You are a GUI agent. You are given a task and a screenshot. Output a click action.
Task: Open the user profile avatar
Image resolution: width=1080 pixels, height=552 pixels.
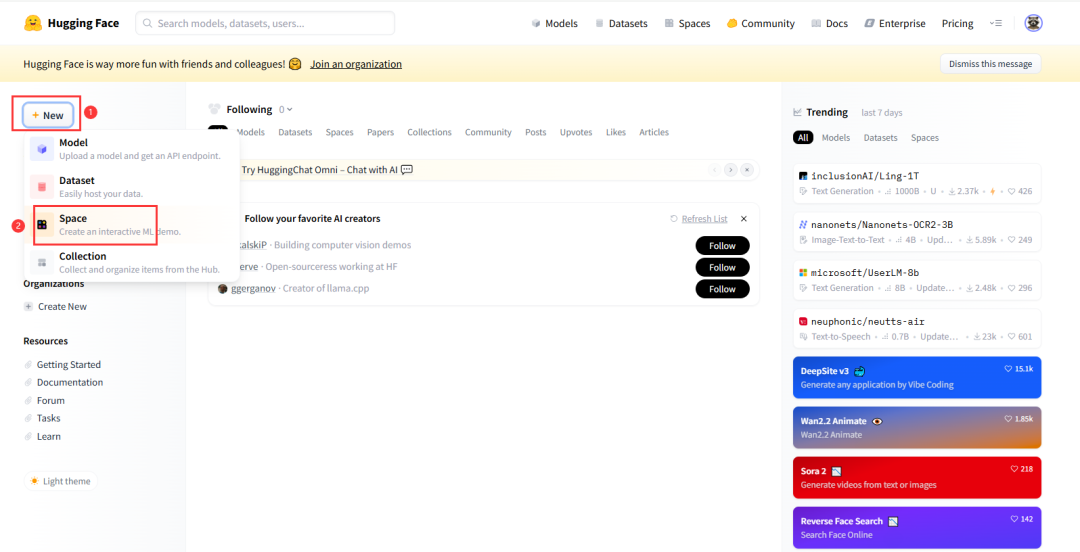click(x=1034, y=23)
